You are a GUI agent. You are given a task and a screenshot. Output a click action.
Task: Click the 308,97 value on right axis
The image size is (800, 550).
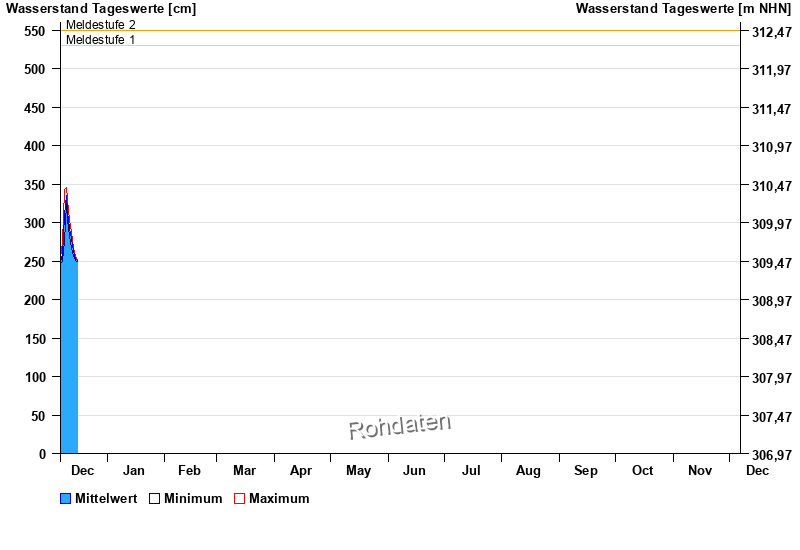point(771,301)
